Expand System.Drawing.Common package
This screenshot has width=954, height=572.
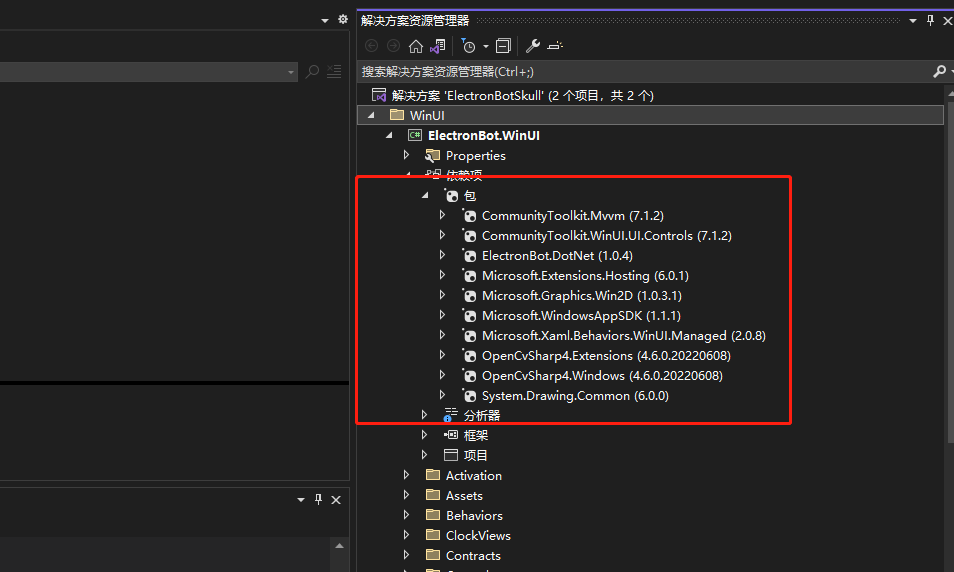pyautogui.click(x=442, y=395)
